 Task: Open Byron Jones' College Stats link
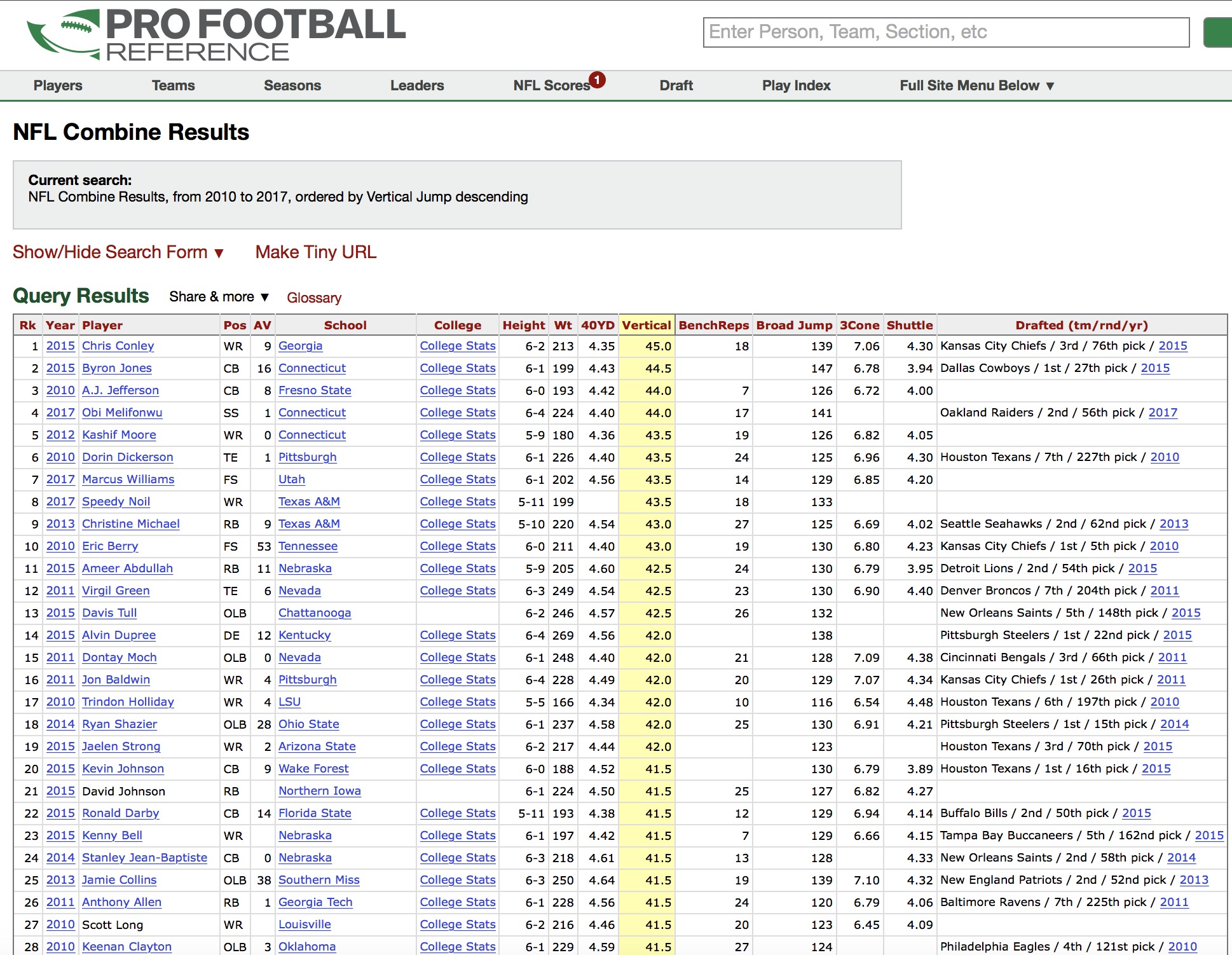[x=457, y=368]
